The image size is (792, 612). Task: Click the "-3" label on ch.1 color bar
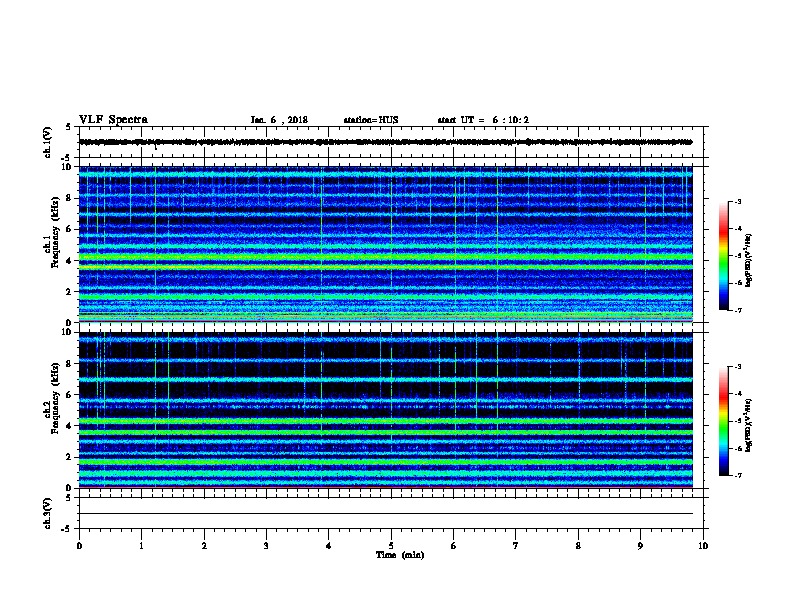737,201
